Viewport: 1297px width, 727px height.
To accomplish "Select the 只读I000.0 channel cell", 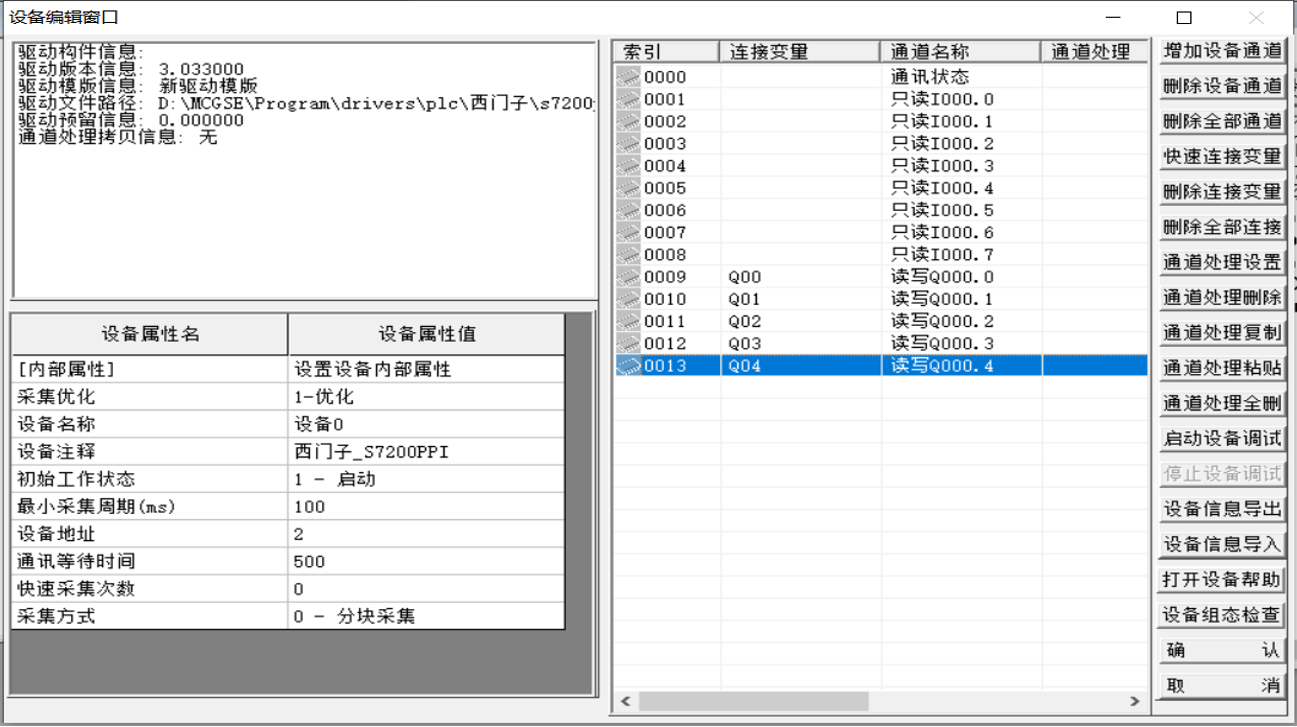I will click(x=961, y=99).
